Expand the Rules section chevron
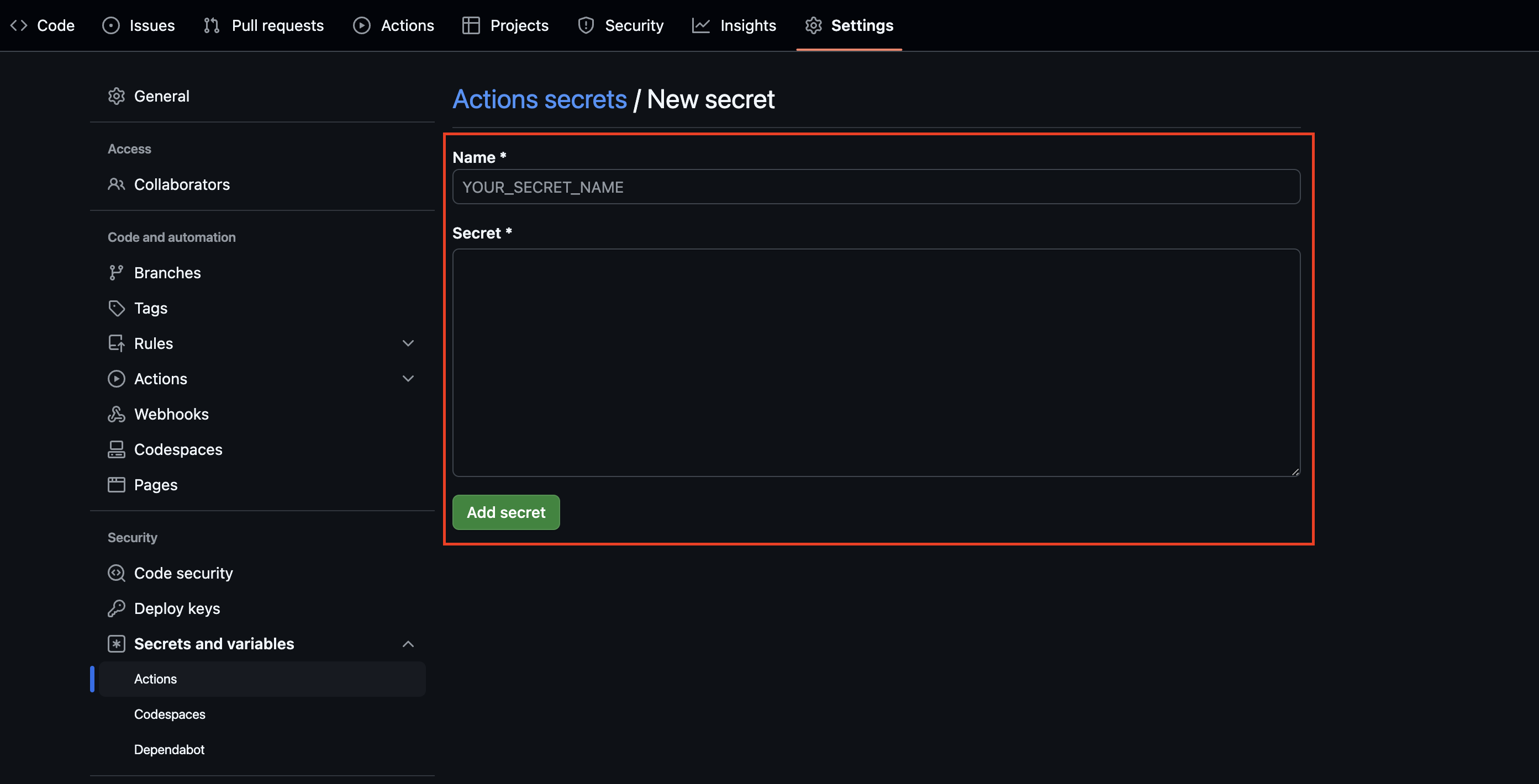The width and height of the screenshot is (1539, 784). coord(408,343)
